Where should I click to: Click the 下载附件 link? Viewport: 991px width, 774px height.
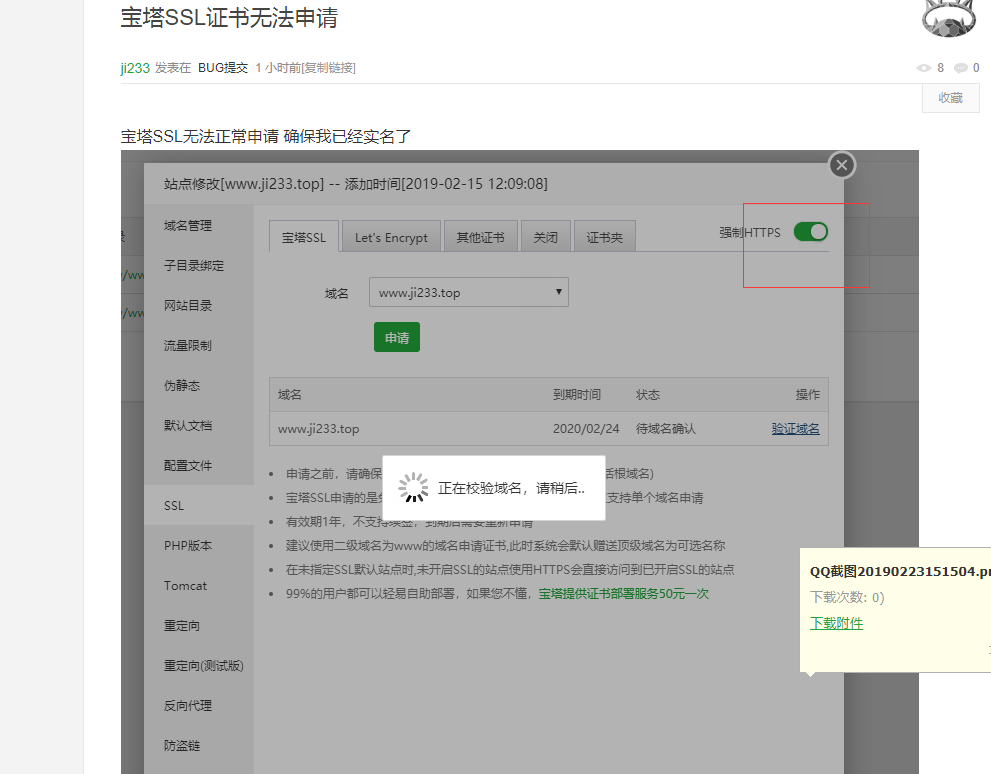click(836, 623)
